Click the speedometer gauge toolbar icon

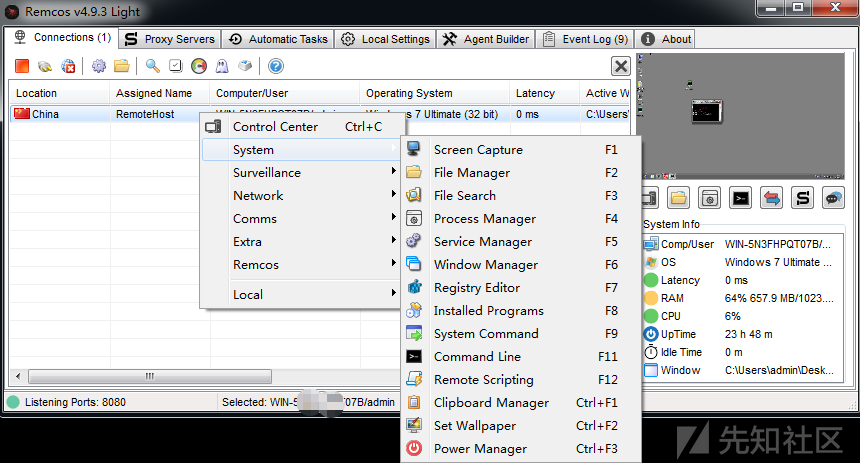pos(198,66)
